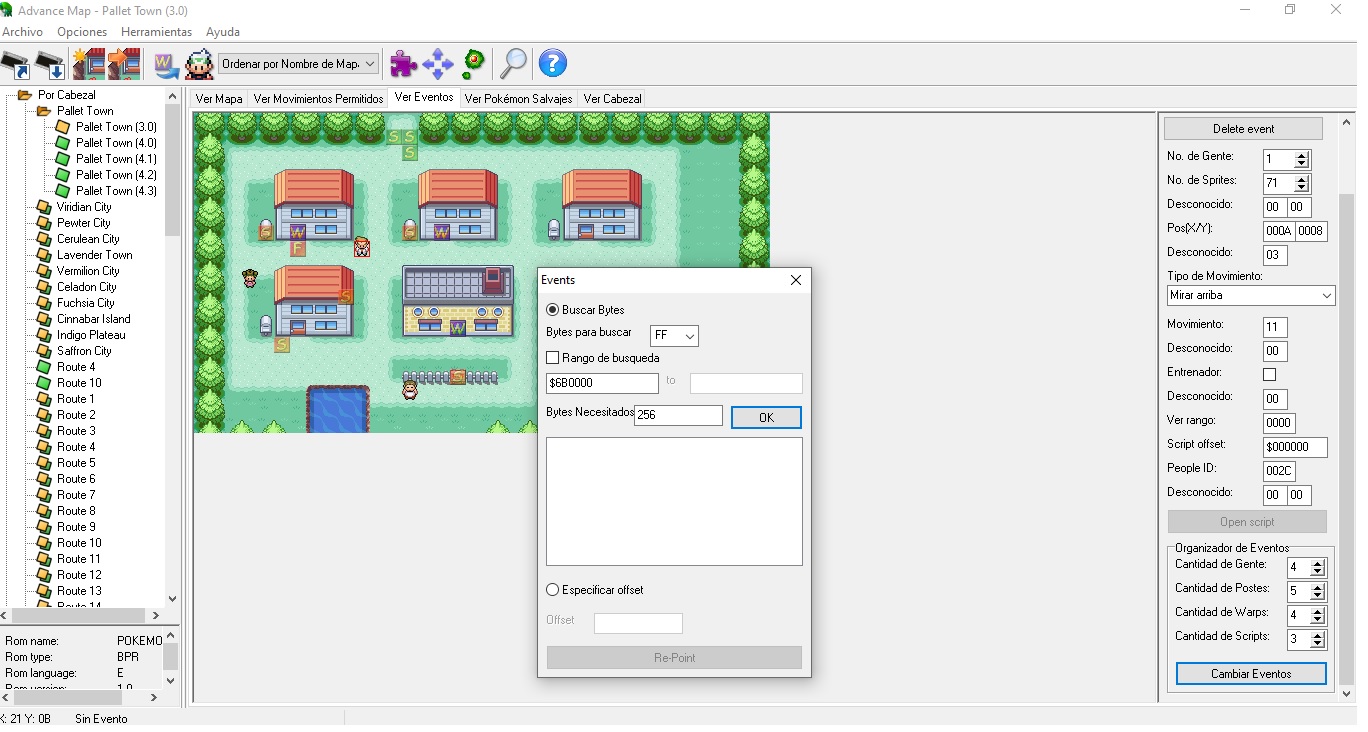
Task: Click the open ROM cartridge icon
Action: point(15,64)
